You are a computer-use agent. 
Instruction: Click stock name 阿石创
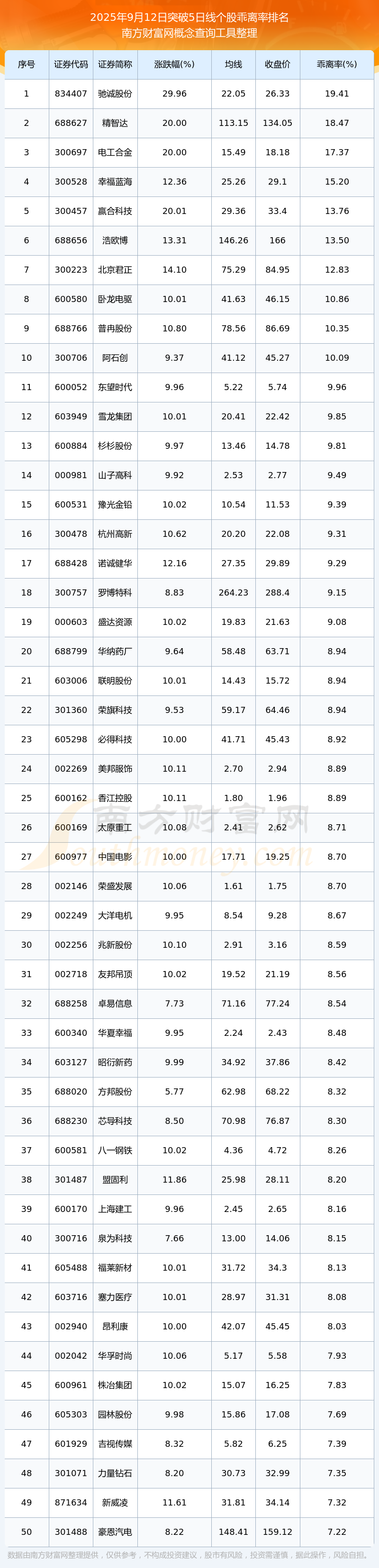[115, 358]
